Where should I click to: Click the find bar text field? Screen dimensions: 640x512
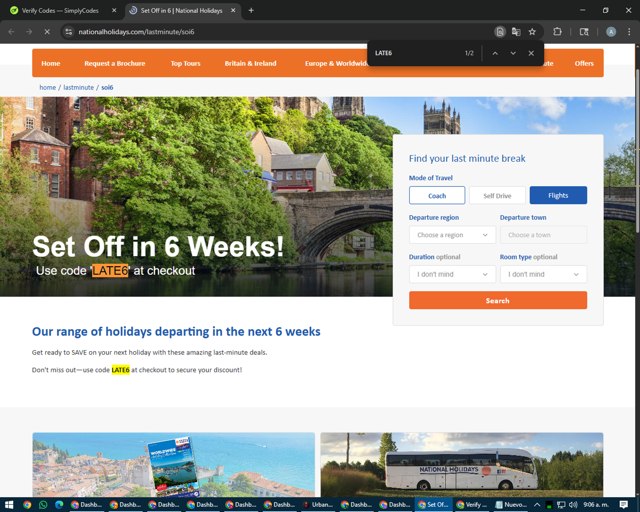pyautogui.click(x=416, y=53)
